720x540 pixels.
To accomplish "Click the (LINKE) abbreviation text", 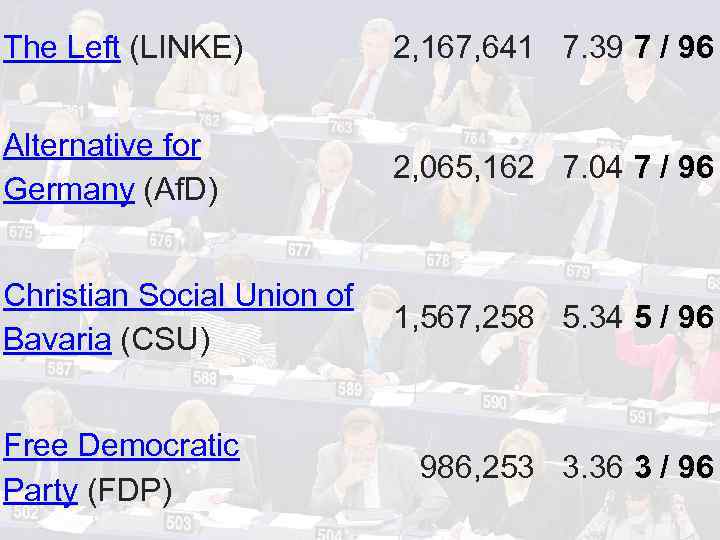I will (x=187, y=47).
